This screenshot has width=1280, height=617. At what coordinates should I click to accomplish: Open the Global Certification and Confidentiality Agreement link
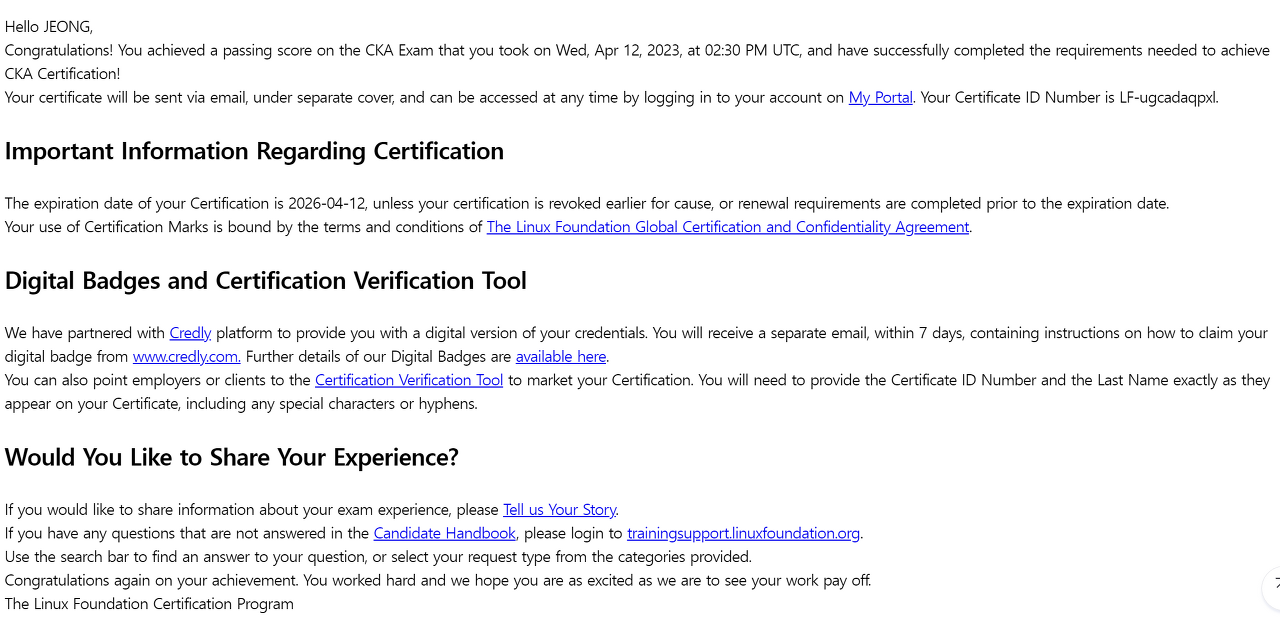728,227
